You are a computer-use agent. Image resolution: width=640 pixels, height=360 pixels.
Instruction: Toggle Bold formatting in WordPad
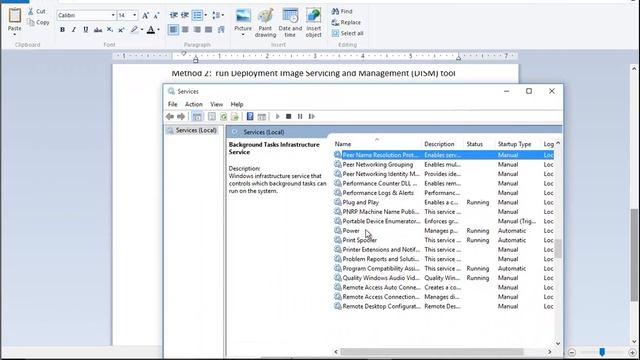click(x=62, y=29)
